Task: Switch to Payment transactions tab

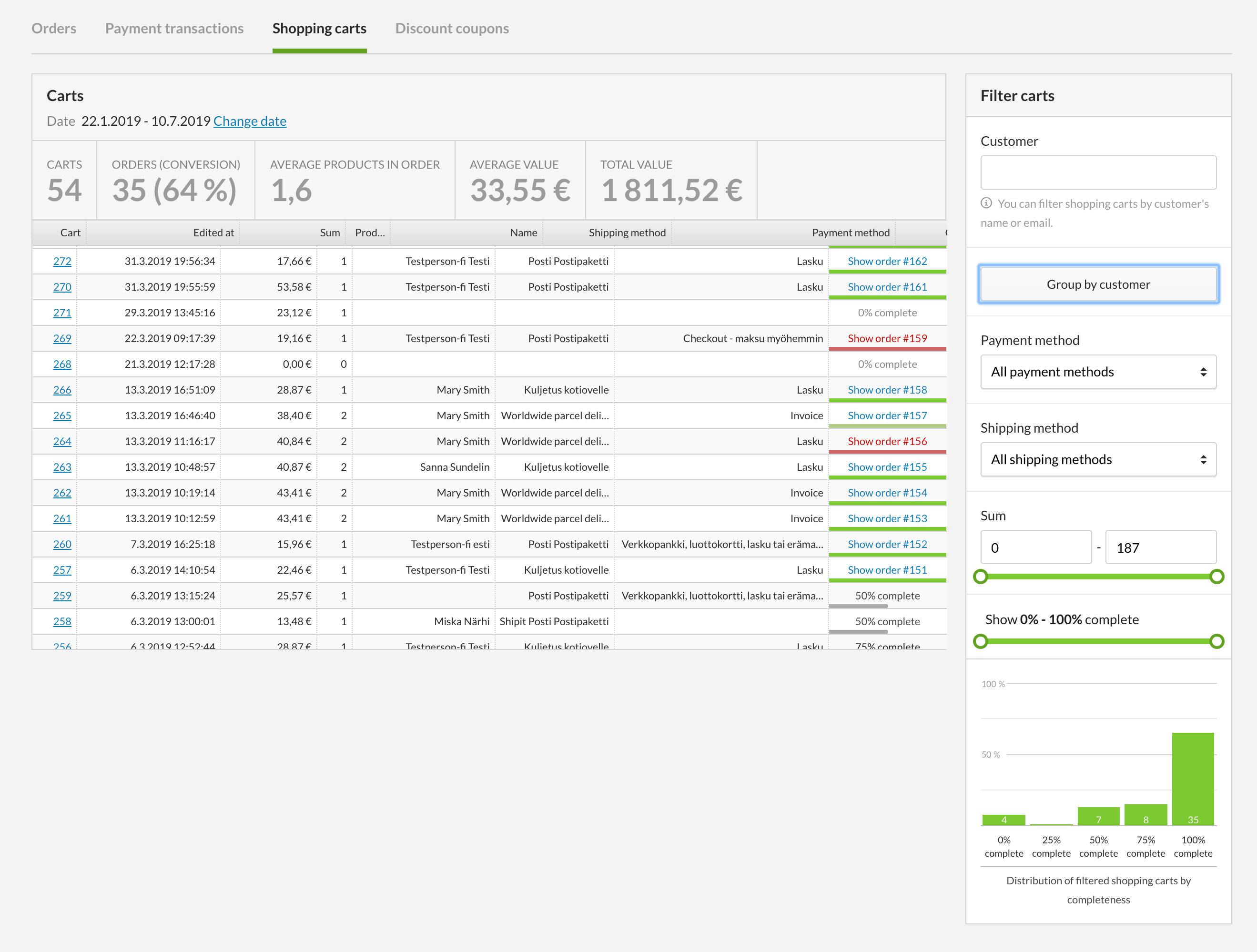Action: tap(174, 29)
